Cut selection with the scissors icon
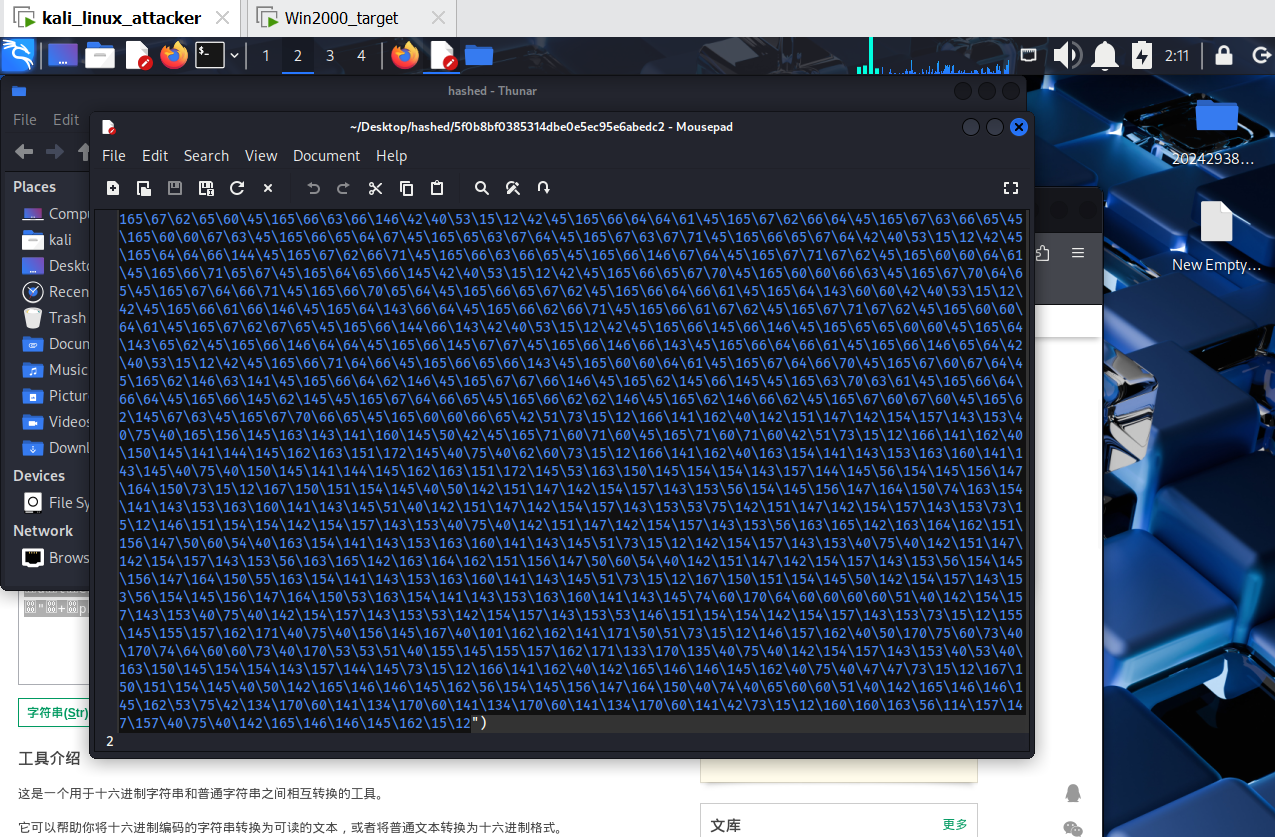The image size is (1275, 837). pyautogui.click(x=375, y=188)
